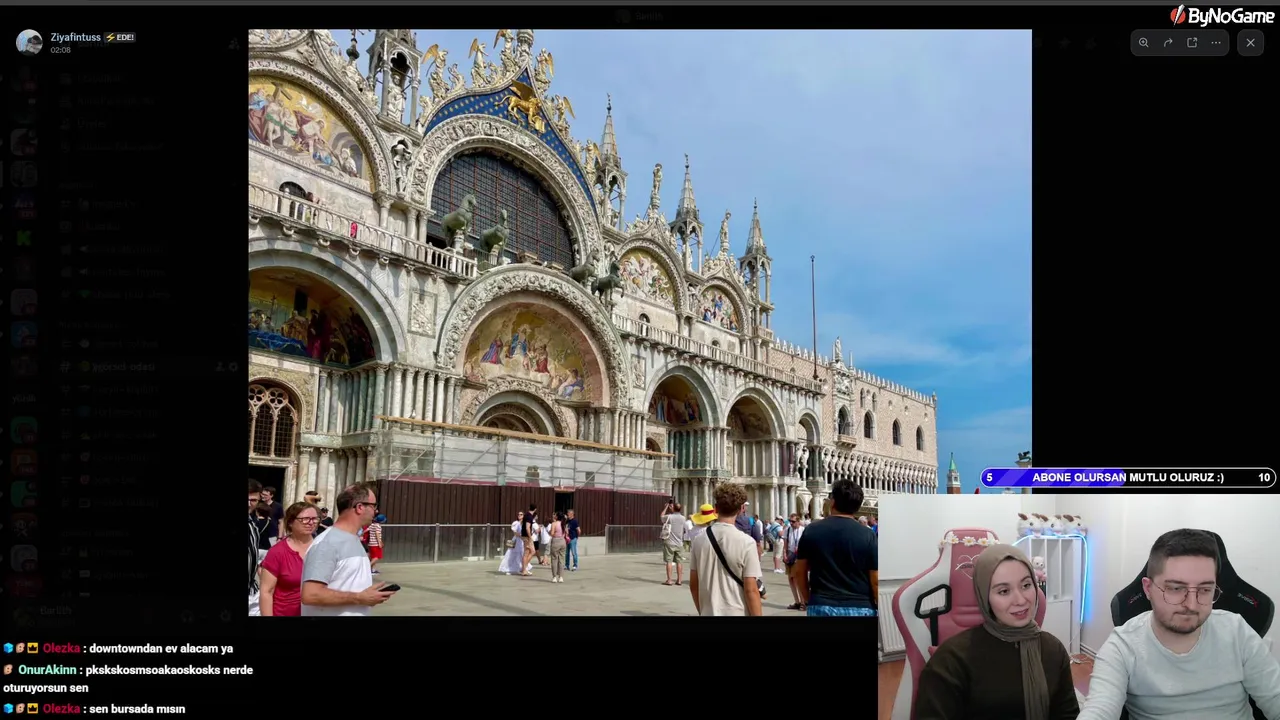This screenshot has width=1280, height=720.
Task: Select Olezka name on 'downtowndan' message
Action: pos(61,648)
